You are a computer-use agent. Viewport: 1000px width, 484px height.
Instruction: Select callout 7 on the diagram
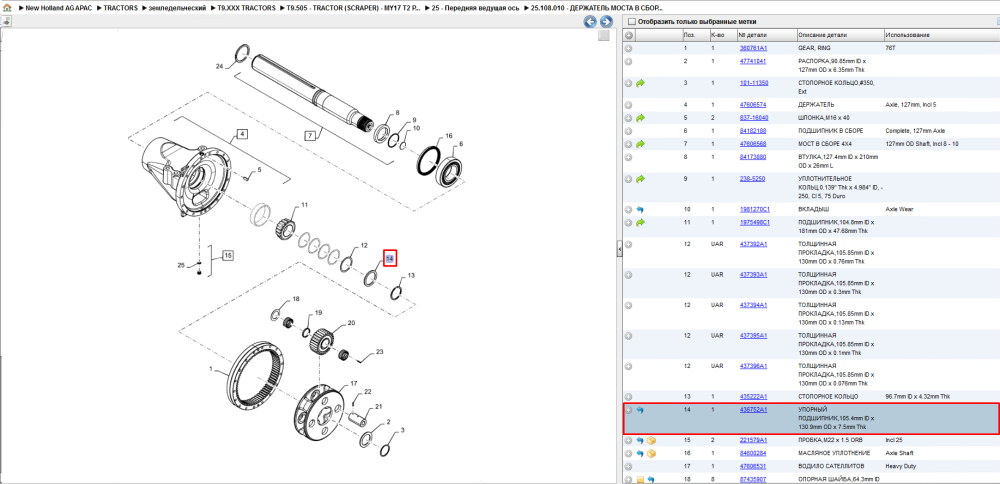click(310, 136)
